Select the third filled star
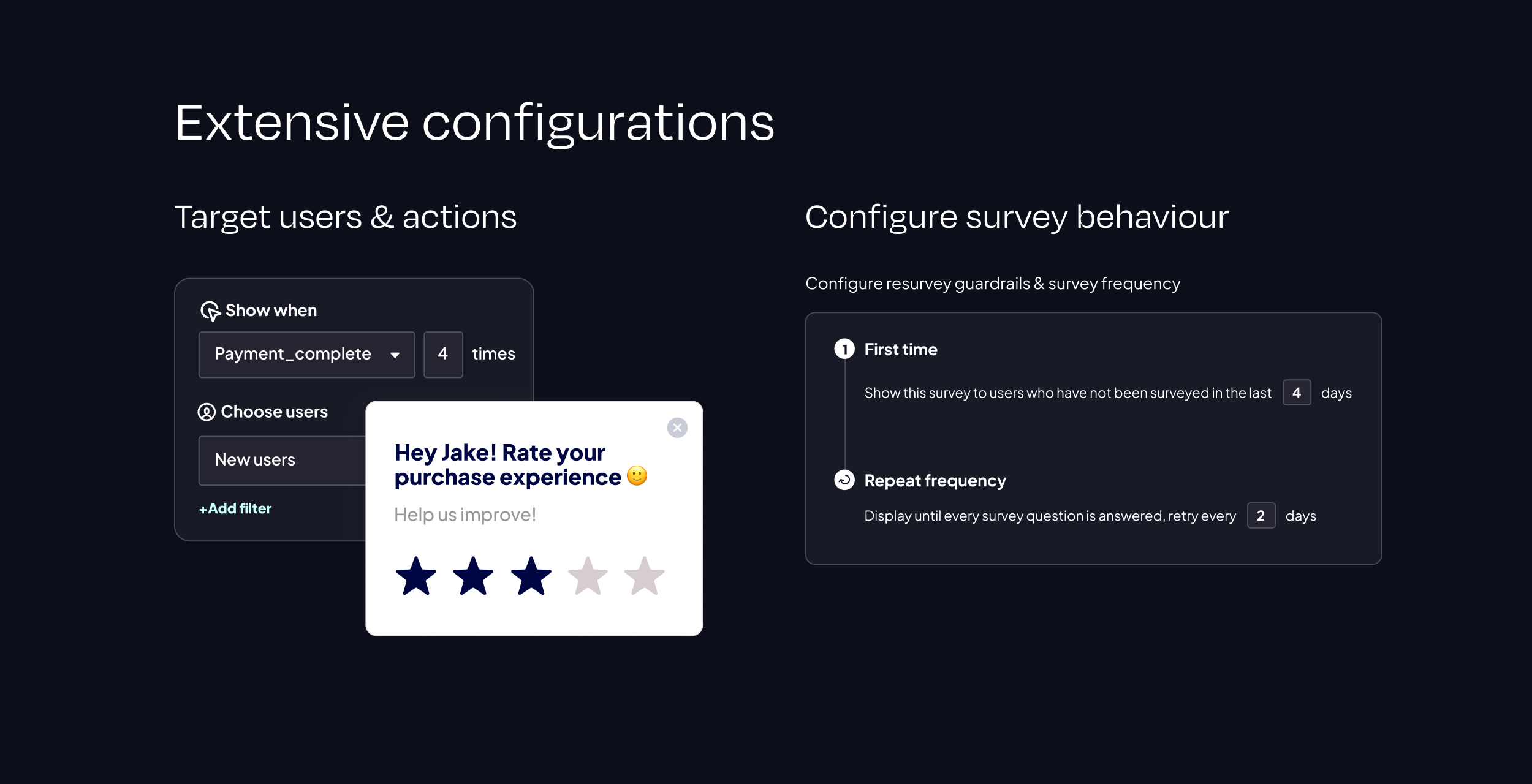The width and height of the screenshot is (1532, 784). (531, 574)
